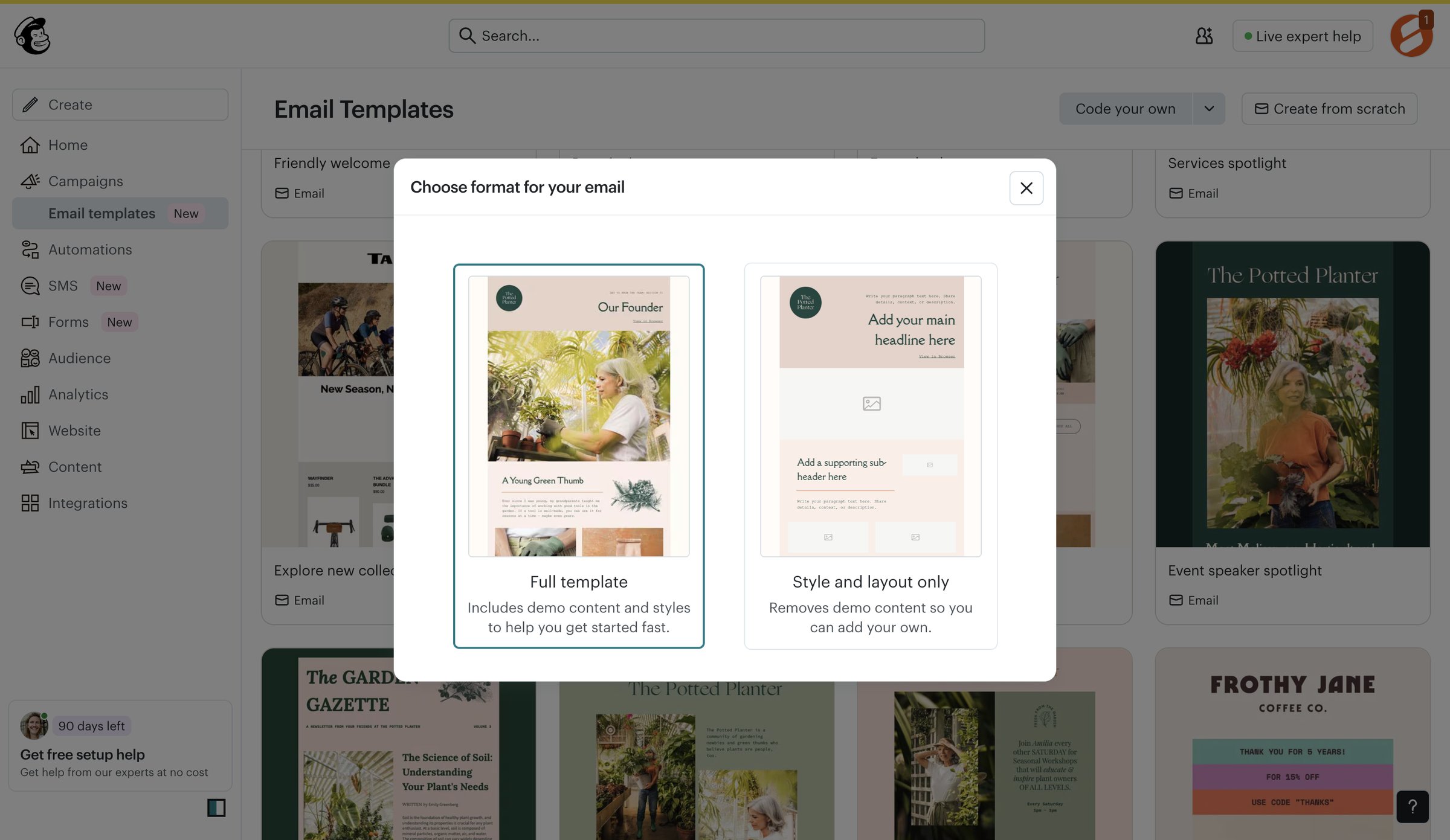This screenshot has height=840, width=1450.
Task: Click into the Search field
Action: pyautogui.click(x=717, y=36)
